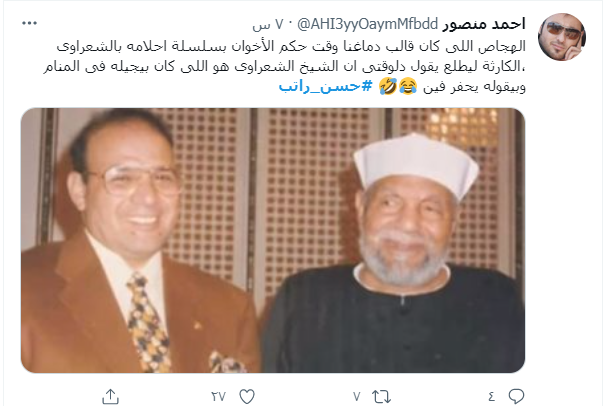Image resolution: width=605 pixels, height=406 pixels.
Task: Open the tweet's three-dot more options menu
Action: pyautogui.click(x=30, y=23)
